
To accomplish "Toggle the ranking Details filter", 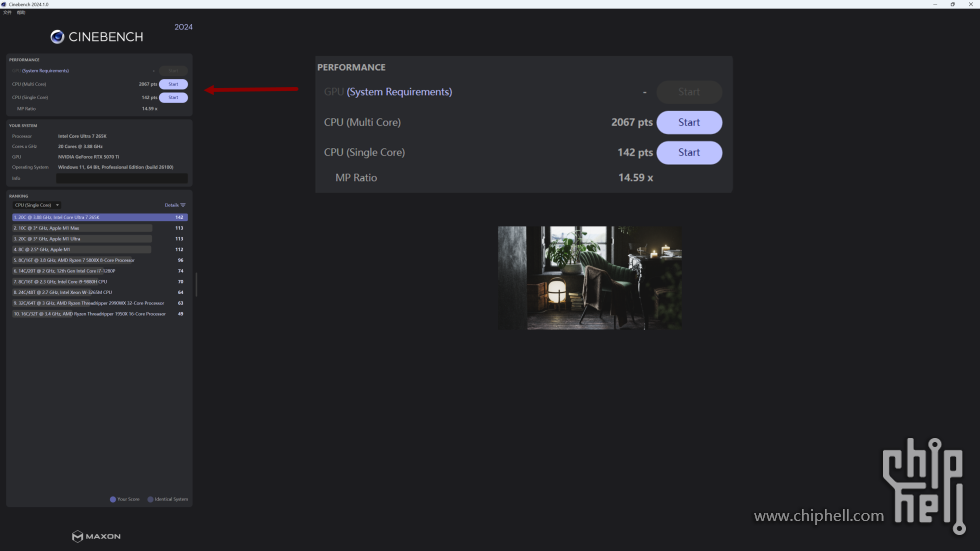I will coord(175,205).
